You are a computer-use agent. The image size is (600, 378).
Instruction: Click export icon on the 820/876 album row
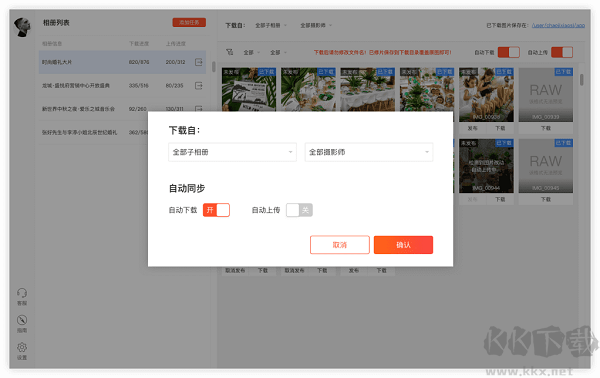point(199,62)
